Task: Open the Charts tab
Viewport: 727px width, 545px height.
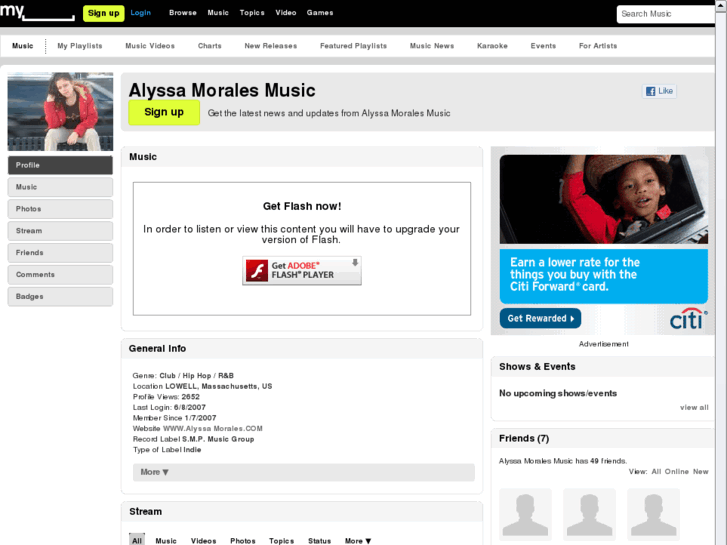Action: point(210,46)
